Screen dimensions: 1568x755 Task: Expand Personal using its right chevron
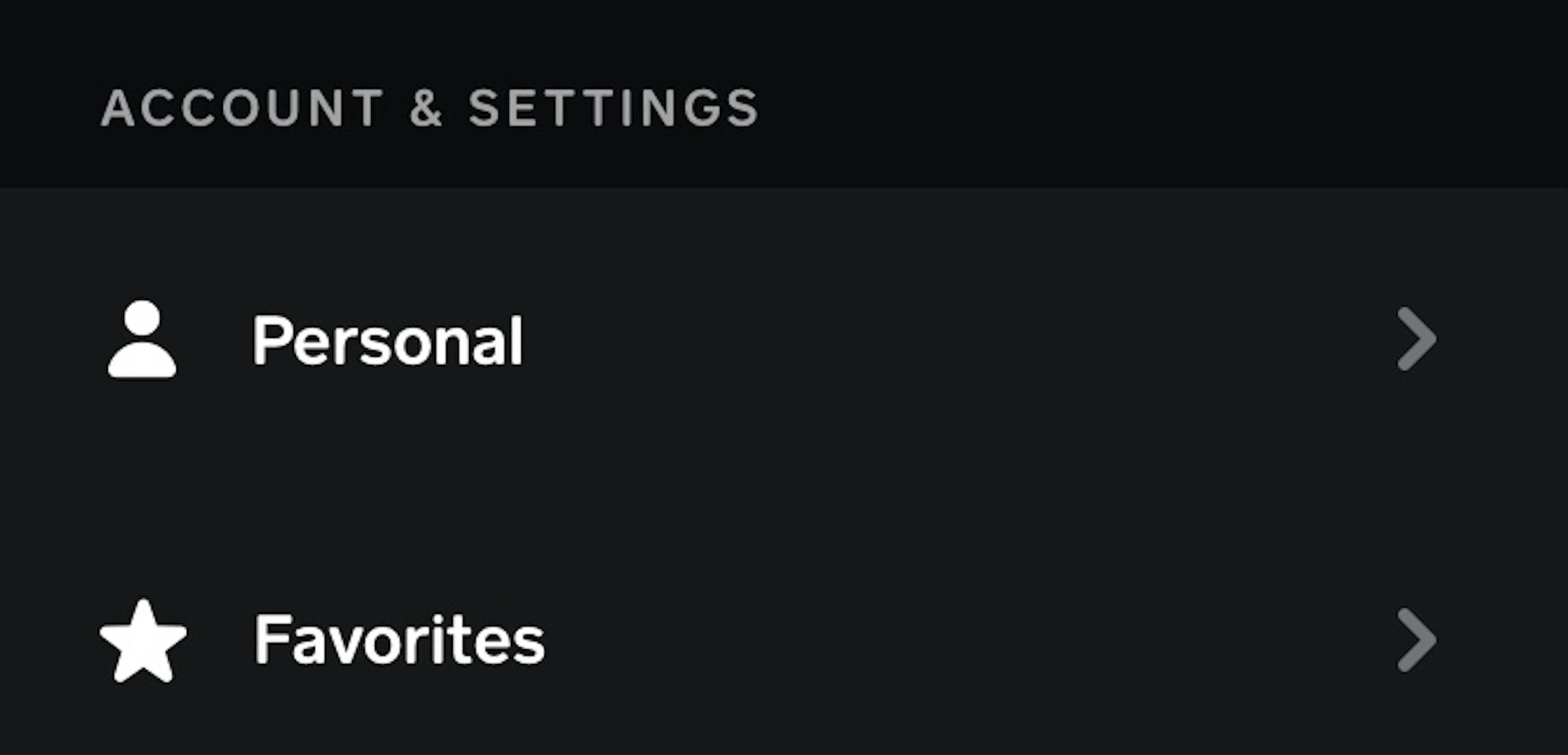(1416, 339)
